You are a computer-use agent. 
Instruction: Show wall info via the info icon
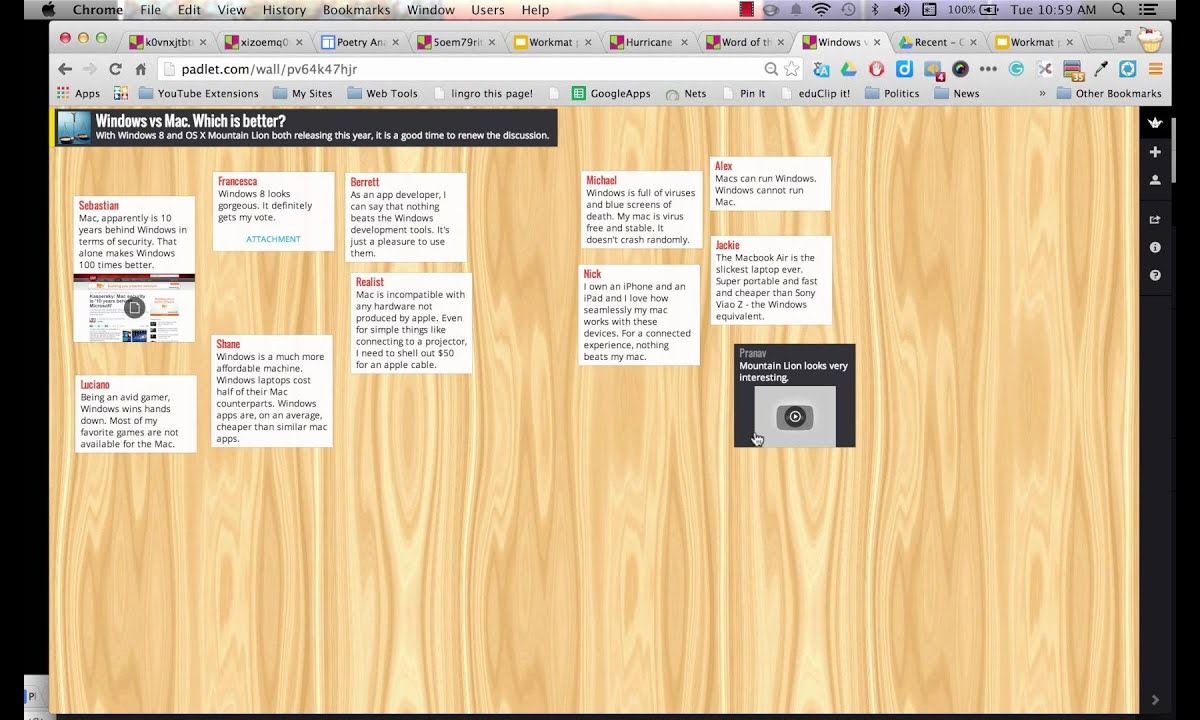click(x=1155, y=247)
